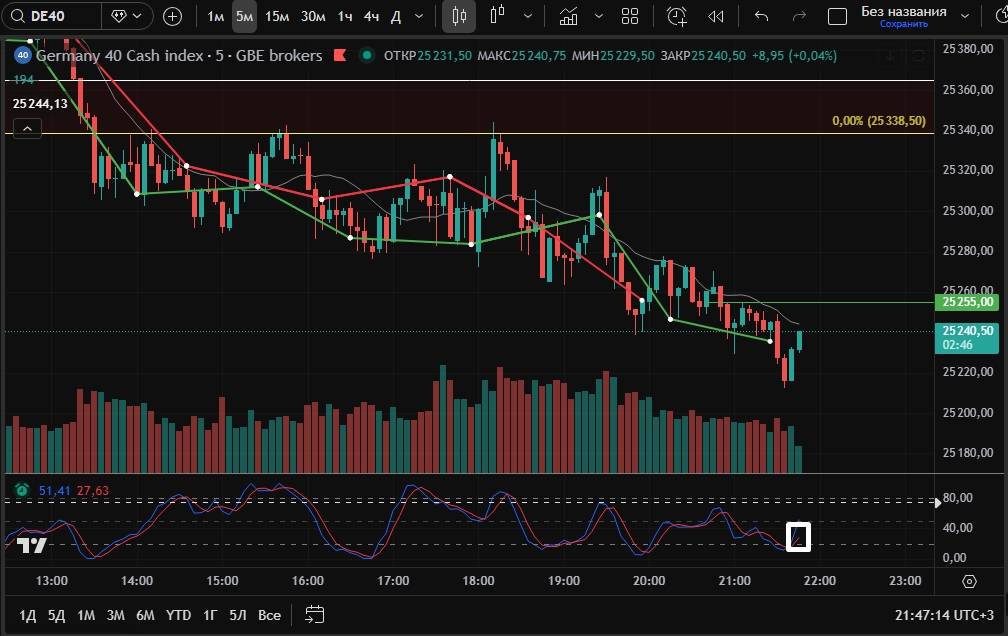Select the candlestick chart style button

point(459,16)
